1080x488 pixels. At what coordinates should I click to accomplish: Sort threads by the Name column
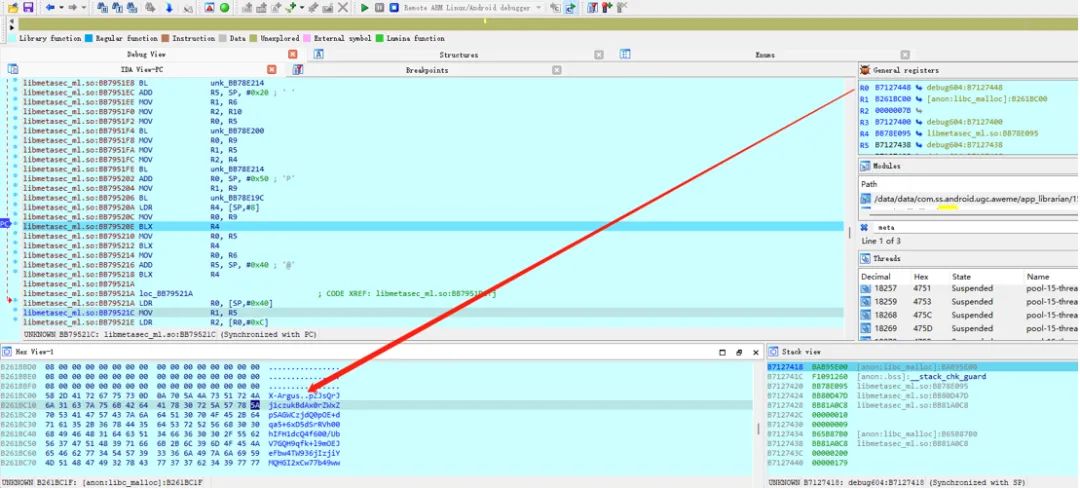coord(1037,276)
